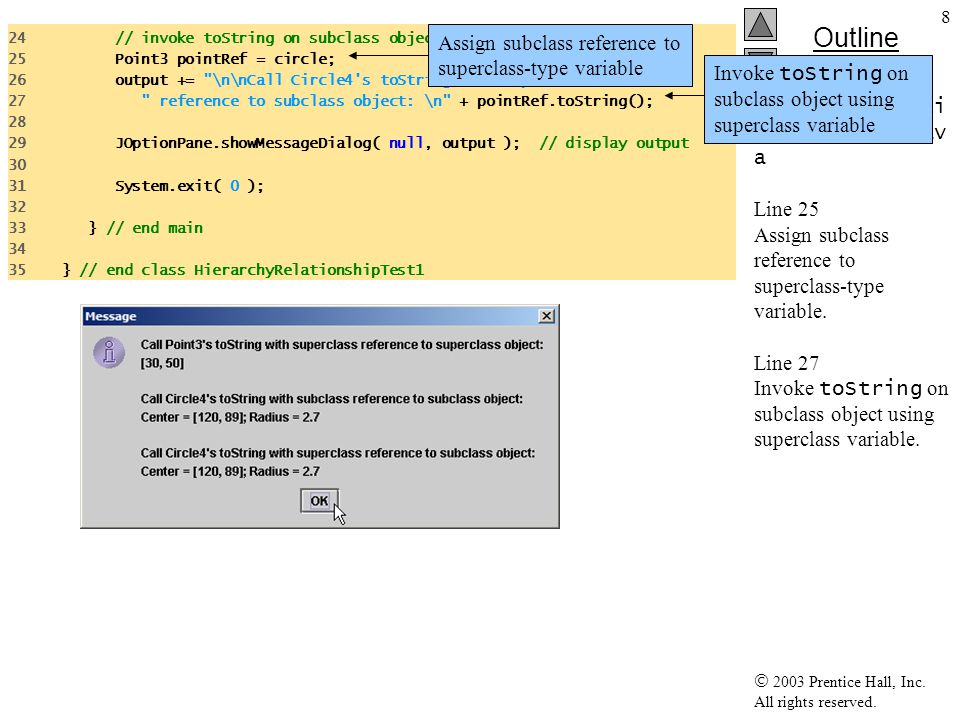This screenshot has width=960, height=720.
Task: Click the '// end main' comment on line 33
Action: (x=155, y=228)
